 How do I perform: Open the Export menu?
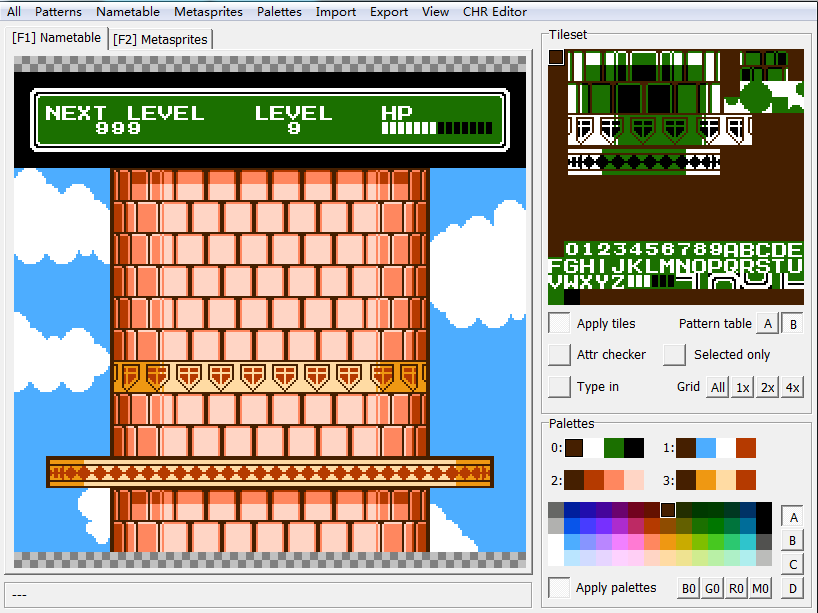point(389,11)
